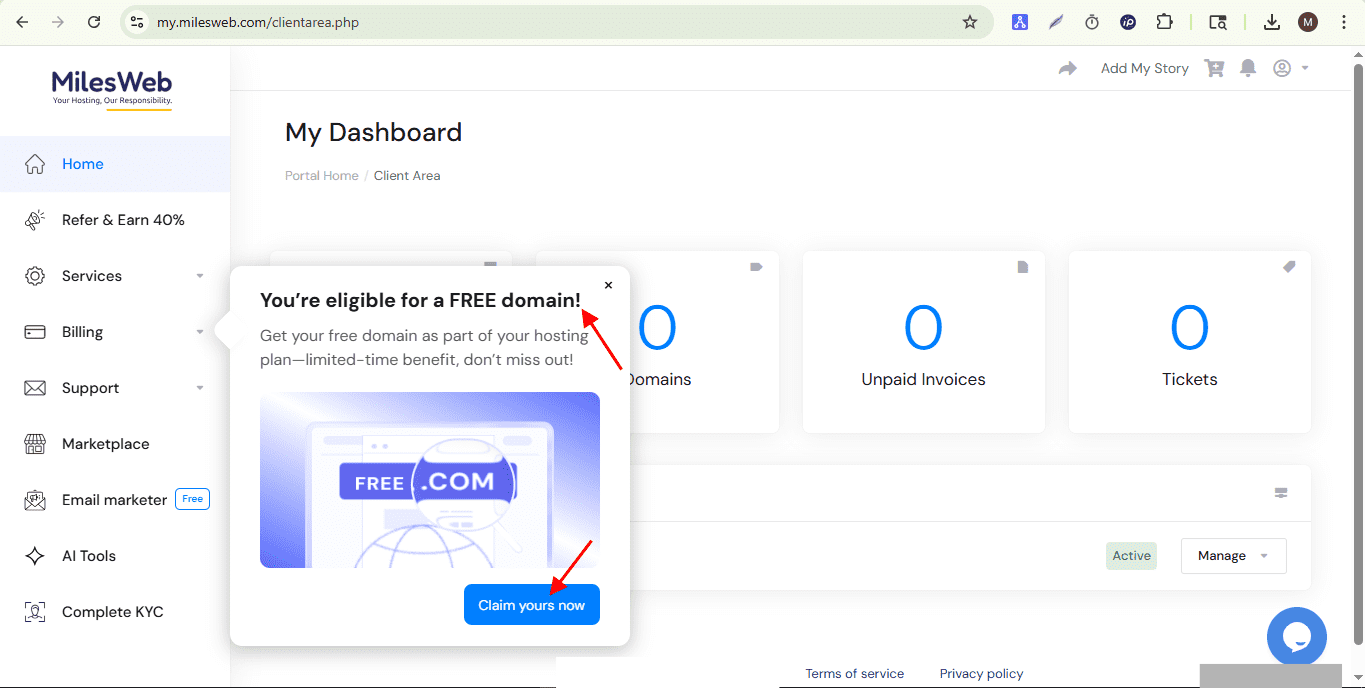This screenshot has width=1365, height=688.
Task: Click the notifications bell icon
Action: click(1248, 68)
